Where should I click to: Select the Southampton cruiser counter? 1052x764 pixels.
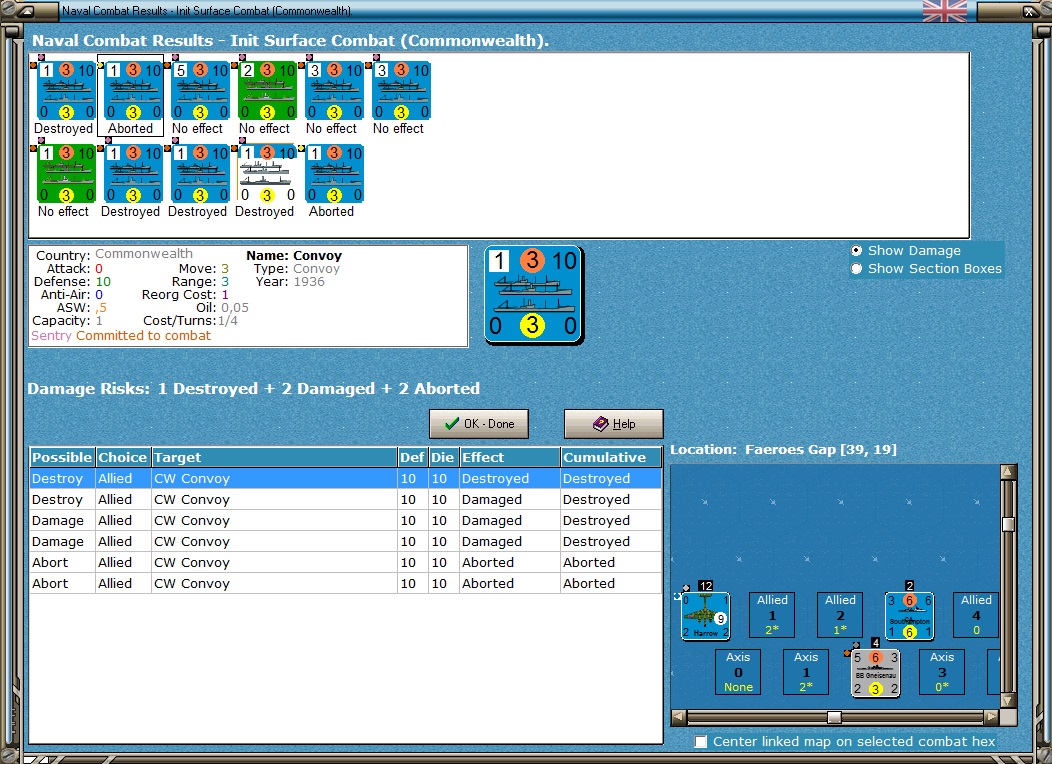(x=909, y=616)
